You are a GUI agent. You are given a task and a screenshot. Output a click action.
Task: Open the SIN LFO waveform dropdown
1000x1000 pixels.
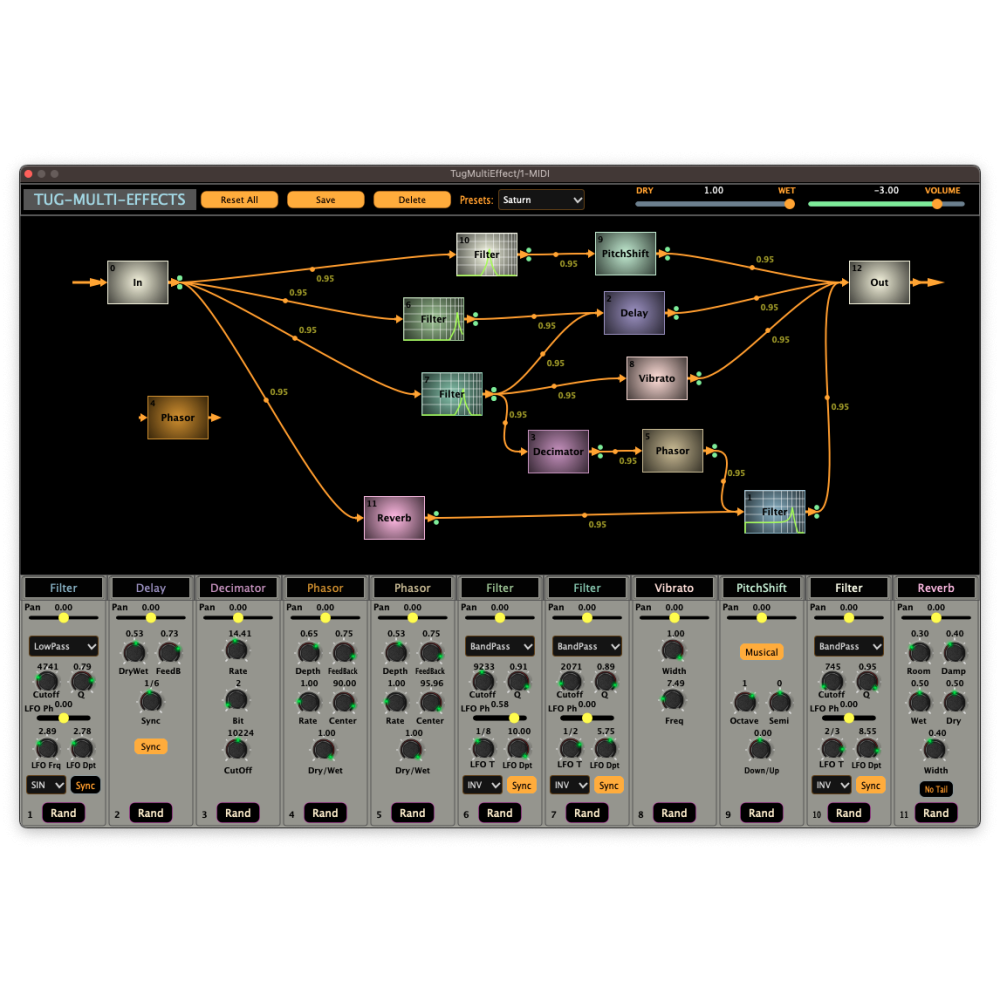pos(46,785)
